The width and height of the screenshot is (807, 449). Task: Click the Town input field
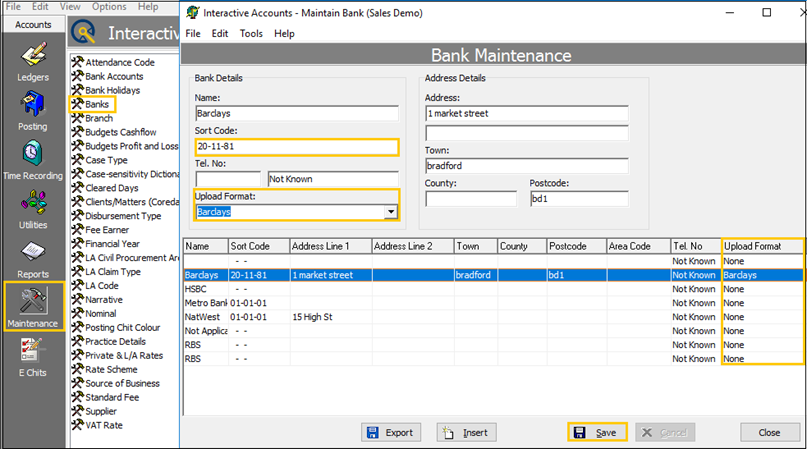[x=527, y=166]
